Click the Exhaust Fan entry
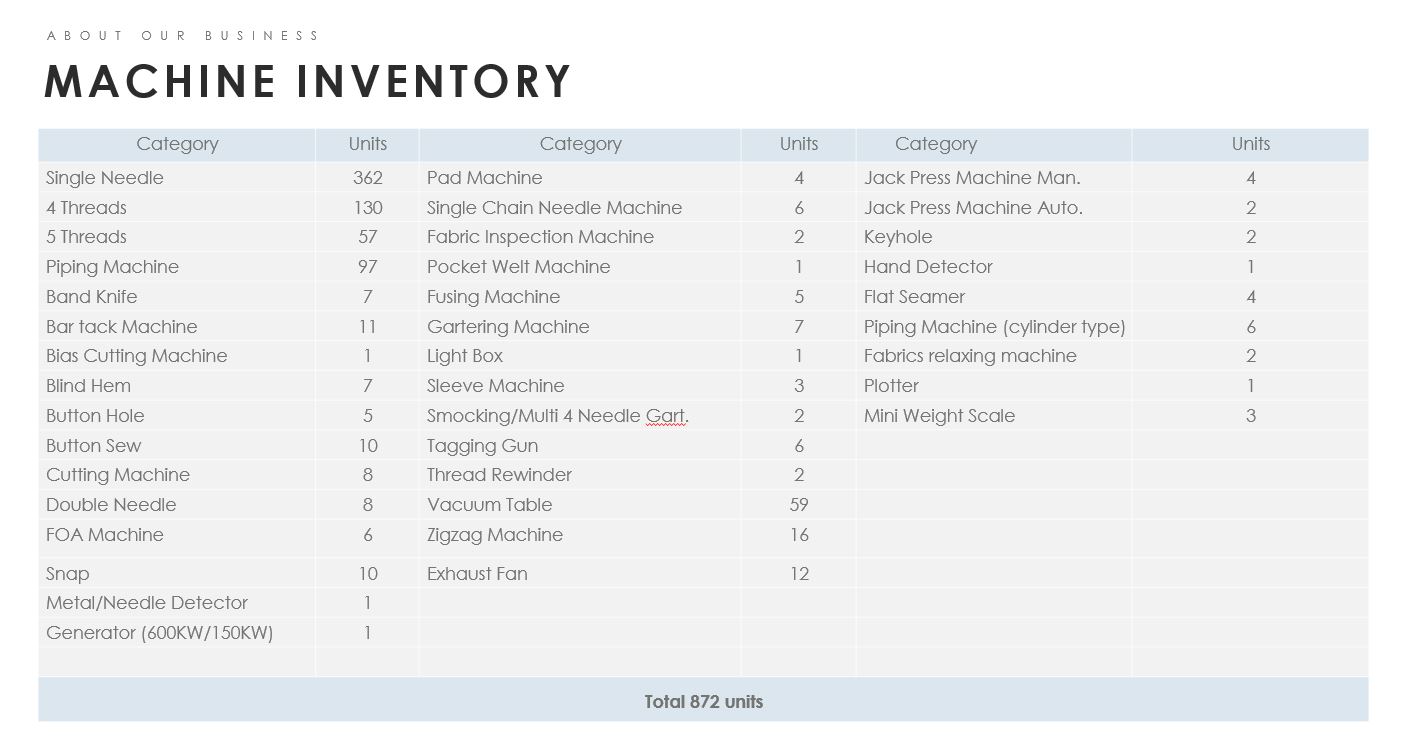 point(477,574)
